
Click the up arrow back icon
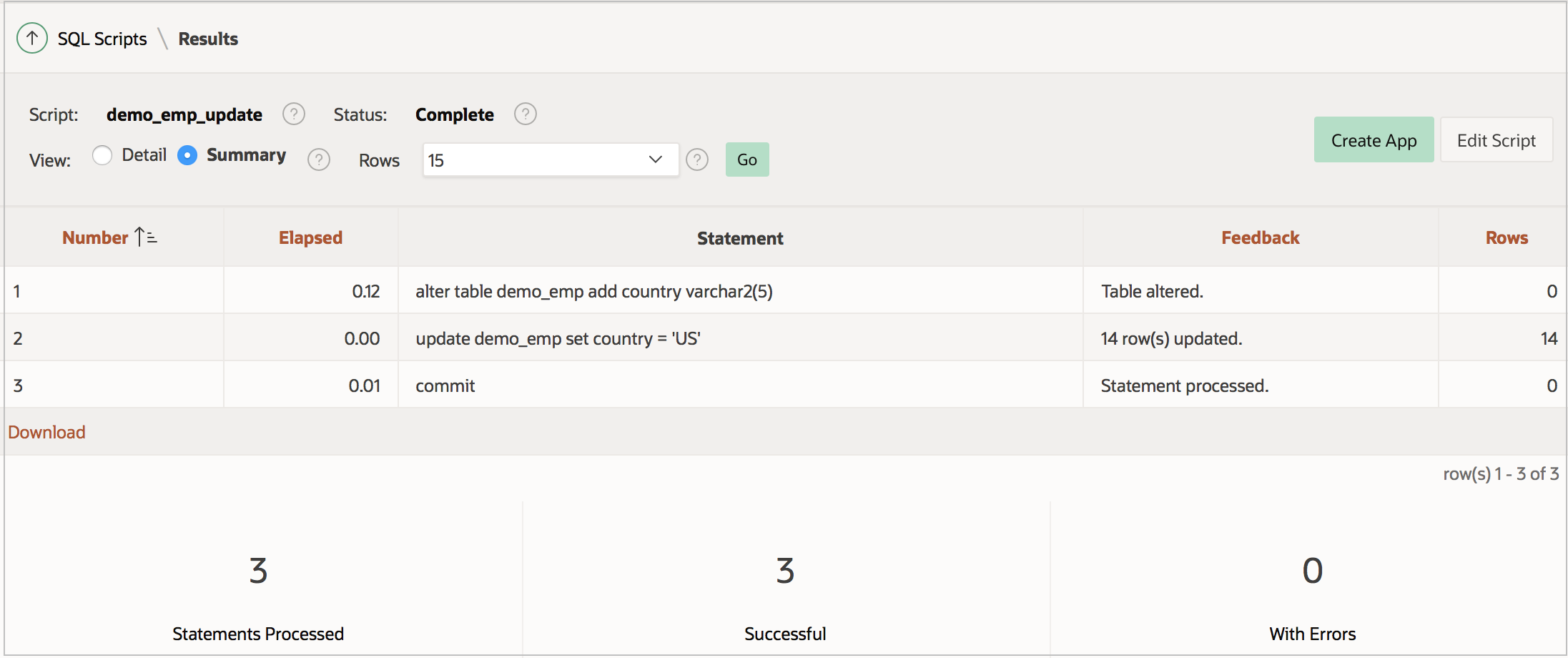pos(32,39)
